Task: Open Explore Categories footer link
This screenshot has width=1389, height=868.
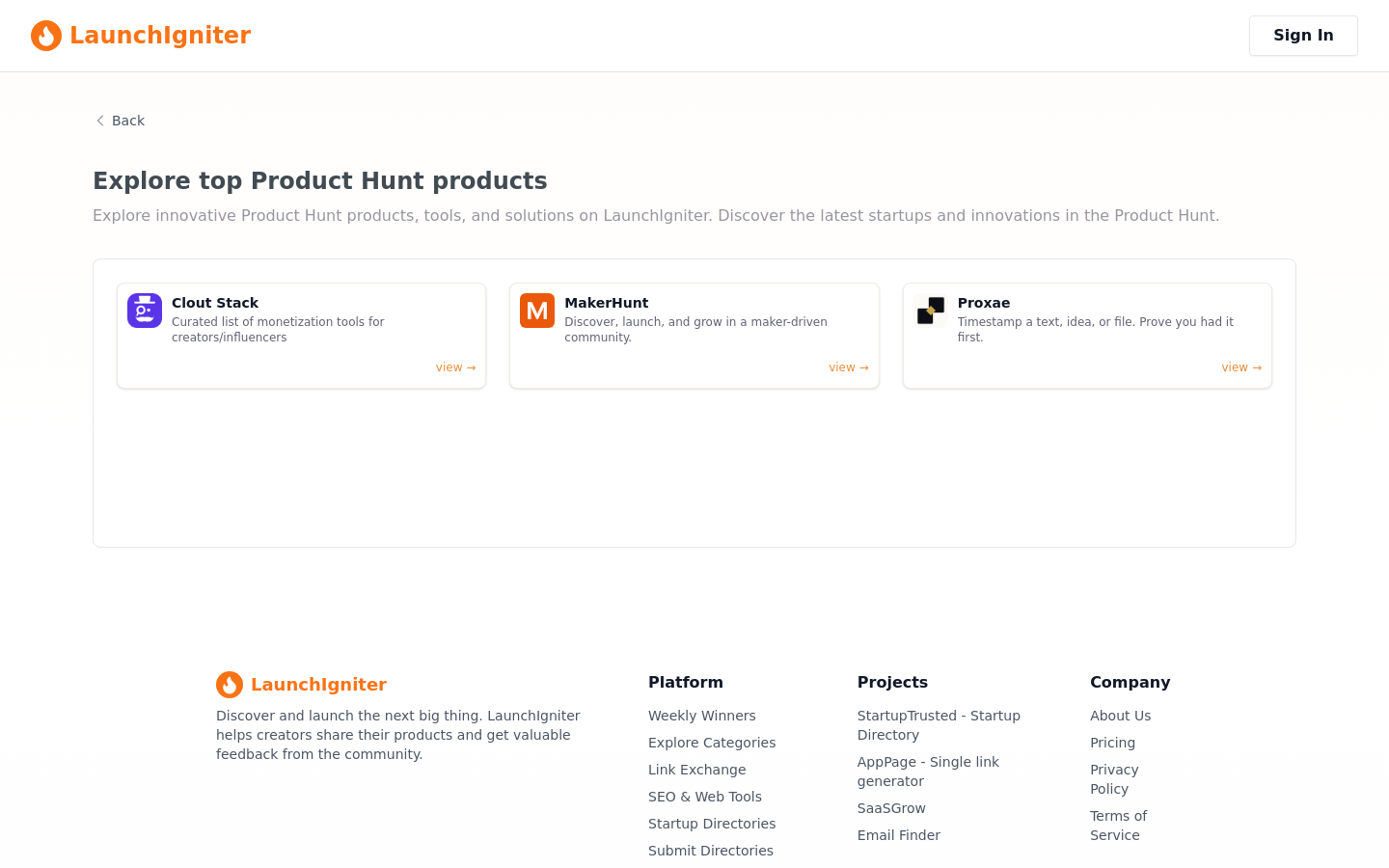Action: 712,743
